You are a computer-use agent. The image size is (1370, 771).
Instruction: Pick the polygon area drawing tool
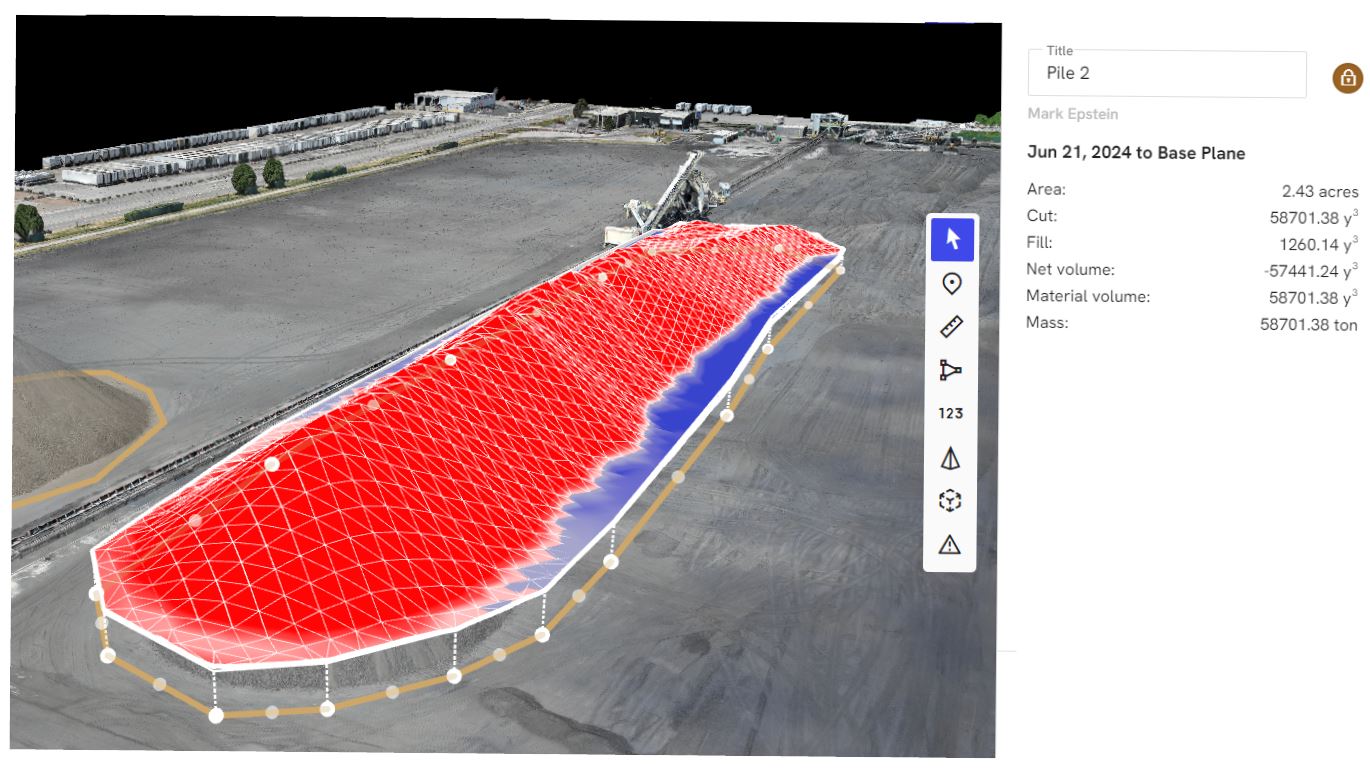click(x=951, y=370)
